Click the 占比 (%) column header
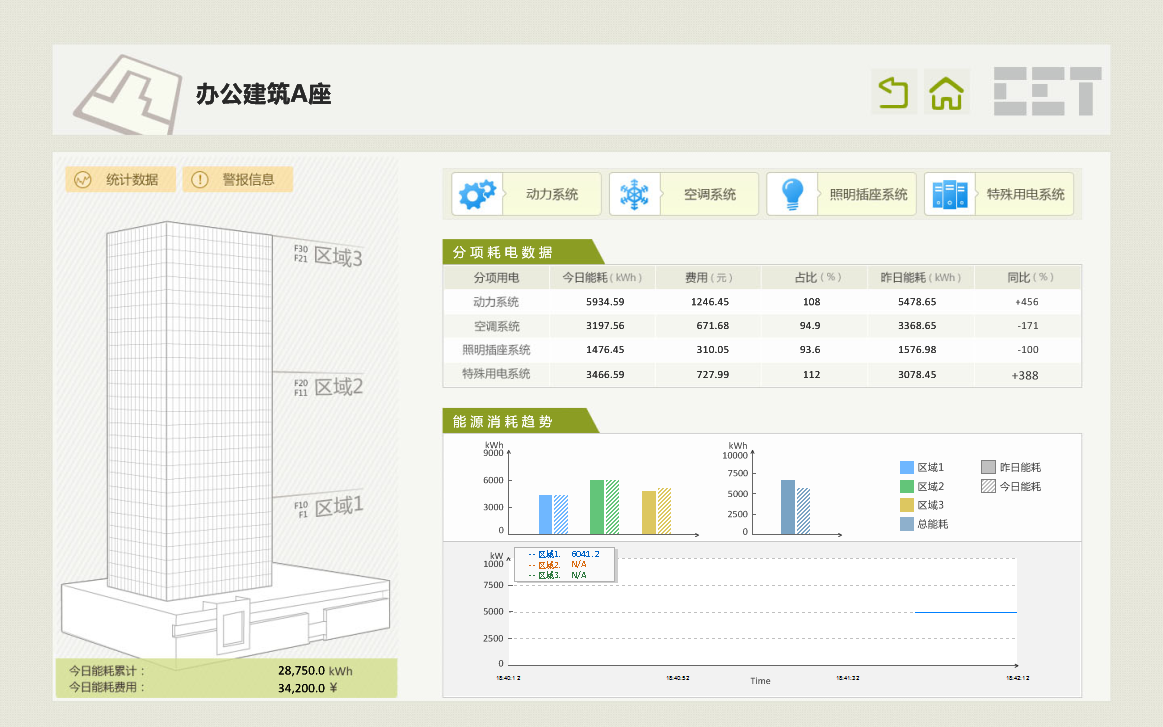Image resolution: width=1163 pixels, height=727 pixels. (814, 277)
